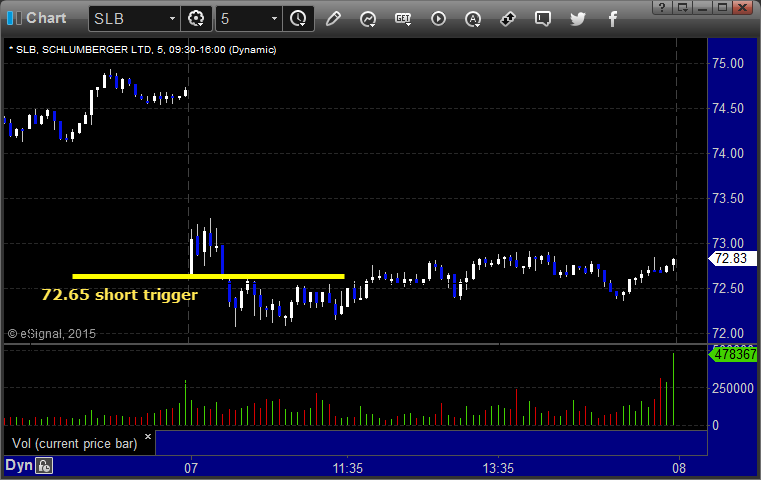Toggle the lock icon next to Dyn
Viewport: 761px width, 480px height.
click(x=44, y=466)
